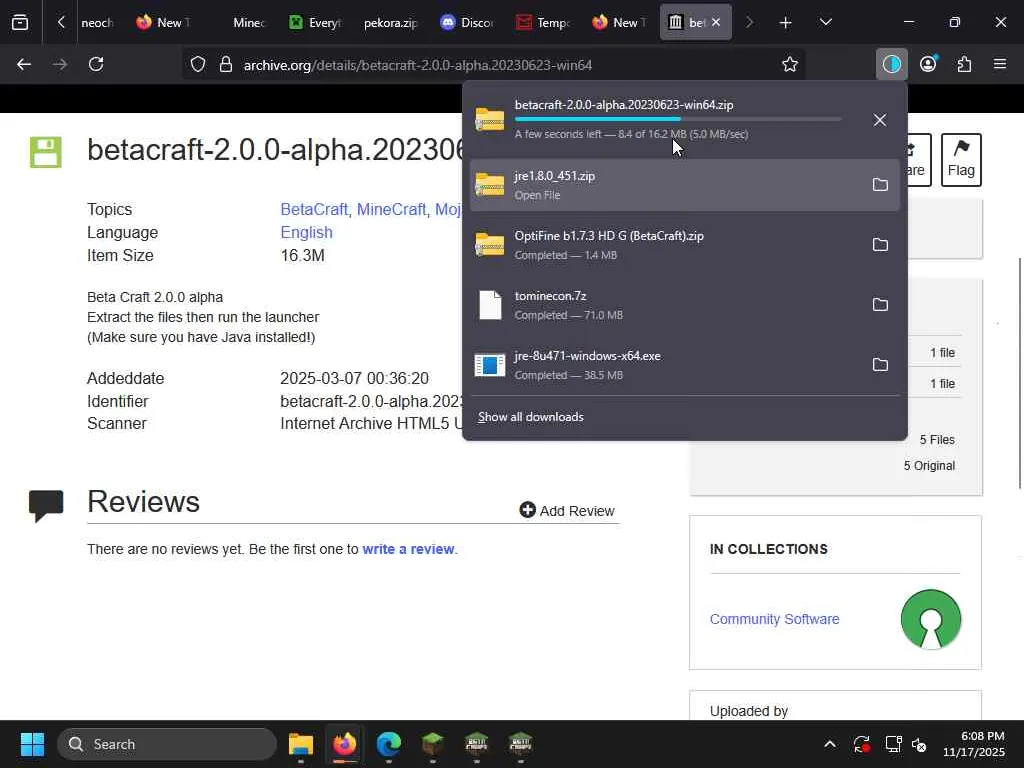Viewport: 1024px width, 768px height.
Task: Go back to previous page
Action: [24, 64]
